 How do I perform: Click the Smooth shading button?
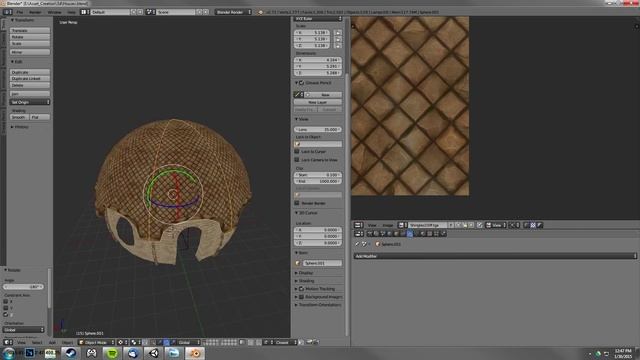point(20,117)
